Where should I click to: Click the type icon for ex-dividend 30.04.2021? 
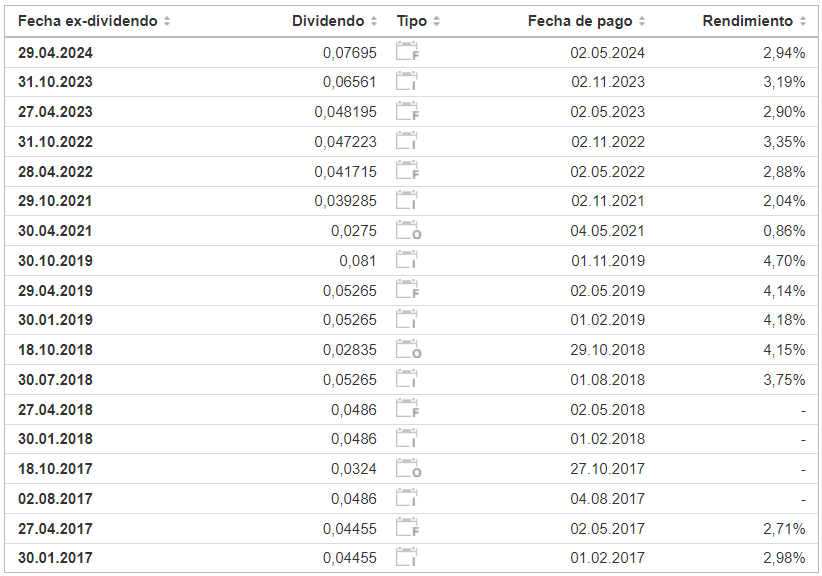coord(407,231)
